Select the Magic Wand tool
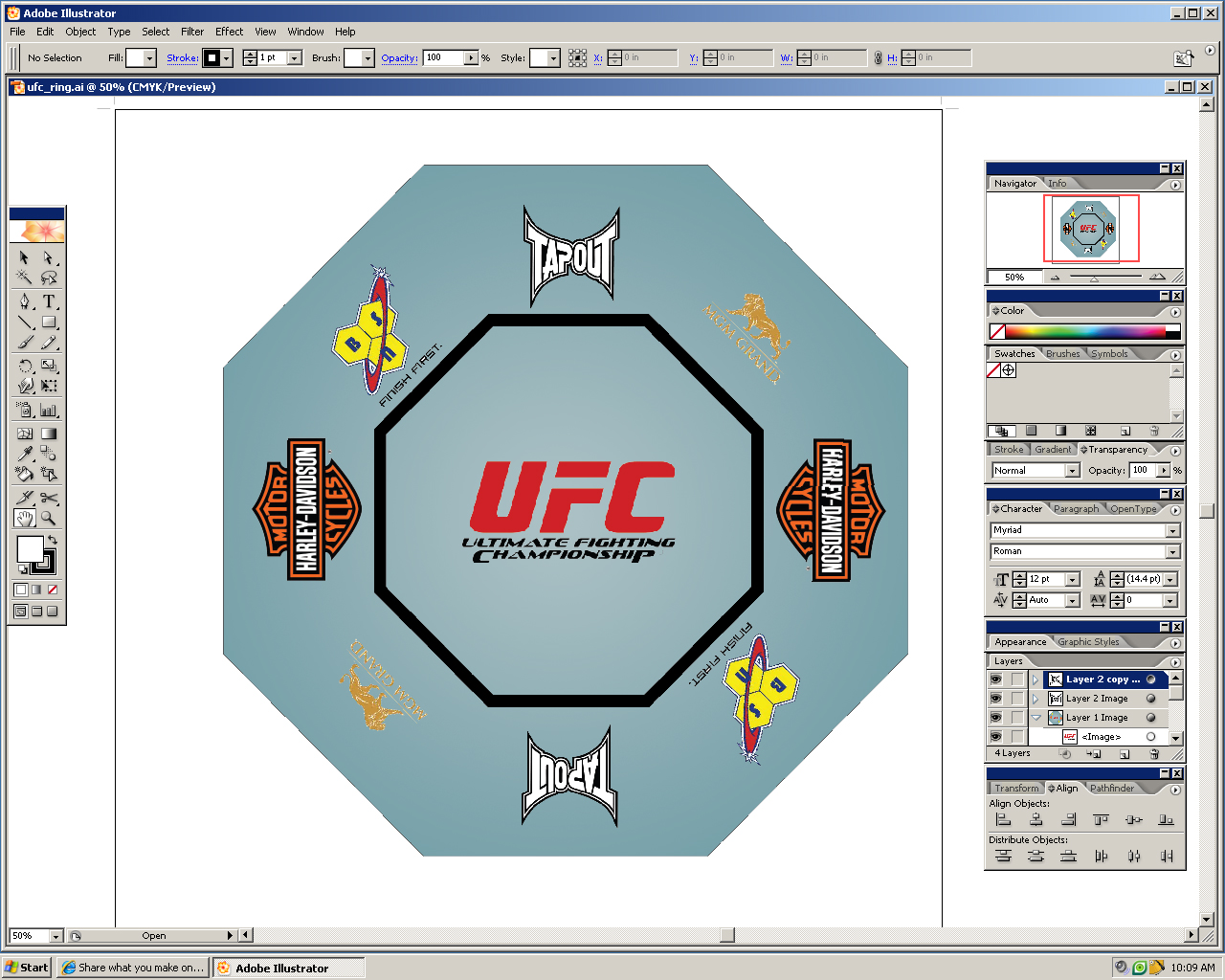 pyautogui.click(x=25, y=278)
